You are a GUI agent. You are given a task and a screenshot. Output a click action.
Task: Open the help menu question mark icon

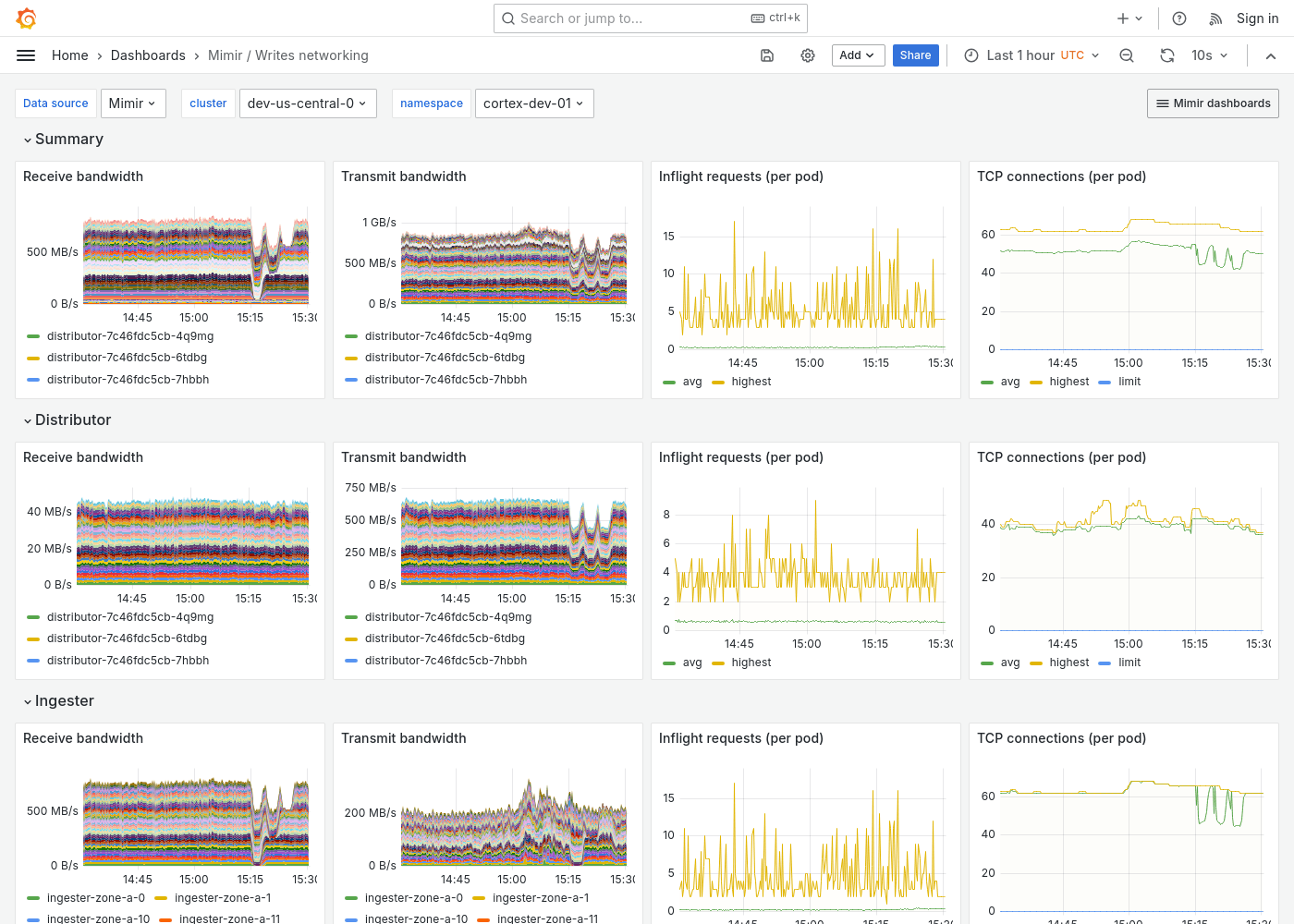point(1178,18)
